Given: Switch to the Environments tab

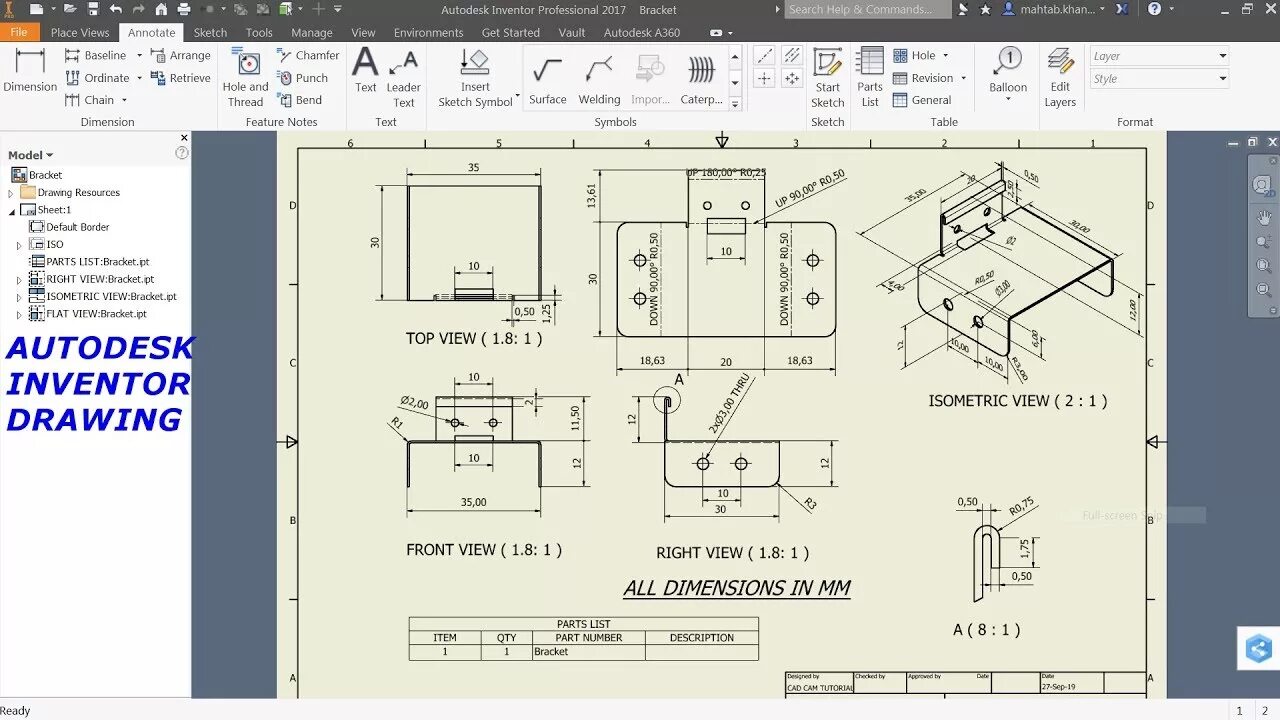Looking at the screenshot, I should click(428, 32).
